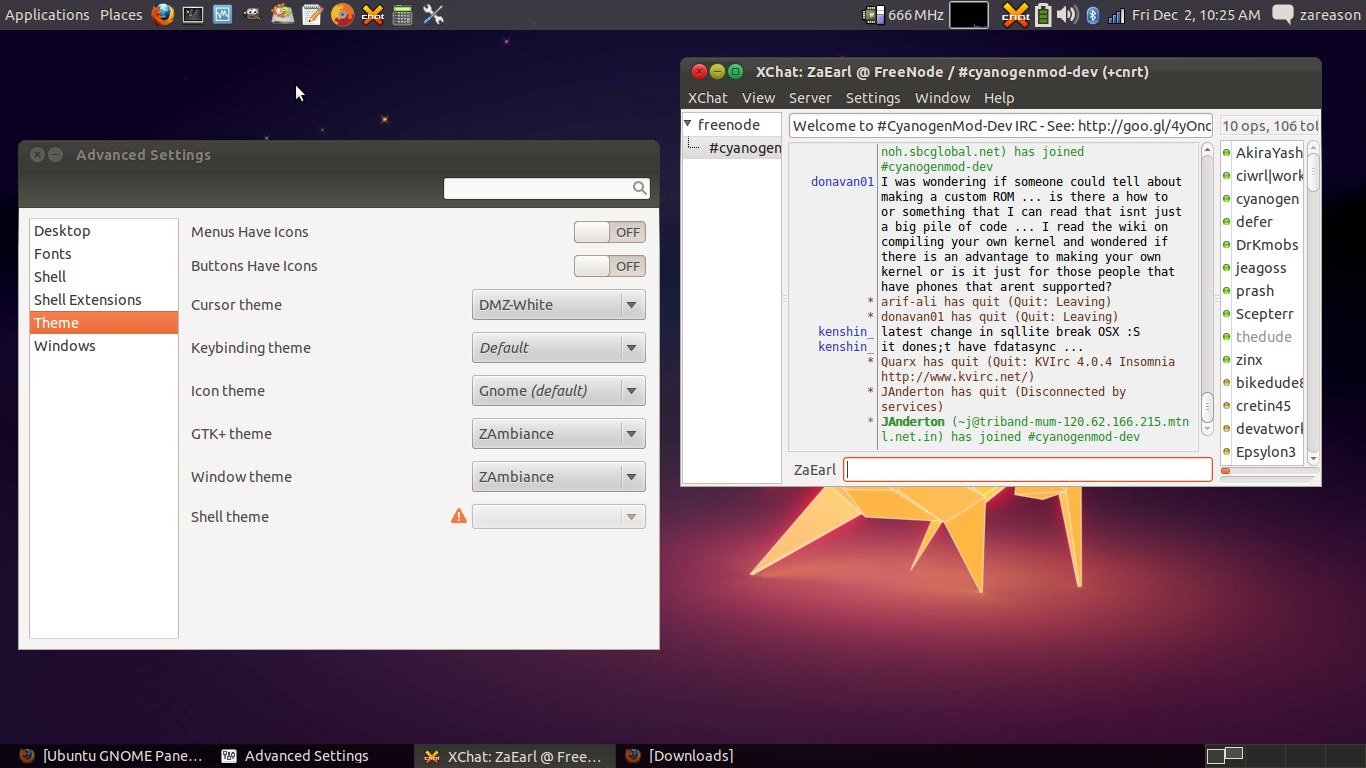Open the Places menu in top panel
This screenshot has height=768, width=1366.
coord(121,15)
